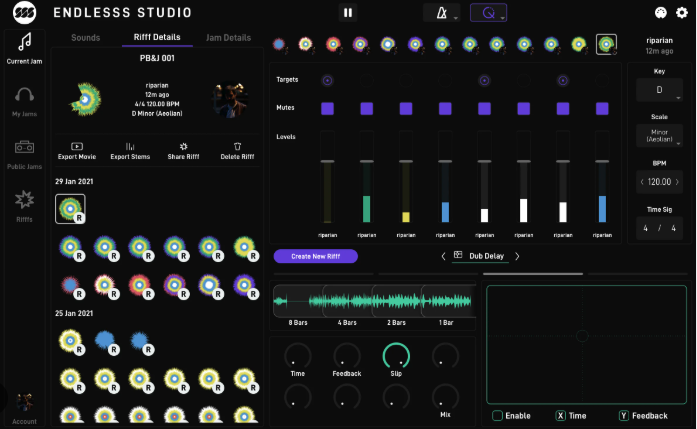Image resolution: width=697 pixels, height=429 pixels.
Task: Open the metronome dropdown arrow
Action: [x=456, y=18]
